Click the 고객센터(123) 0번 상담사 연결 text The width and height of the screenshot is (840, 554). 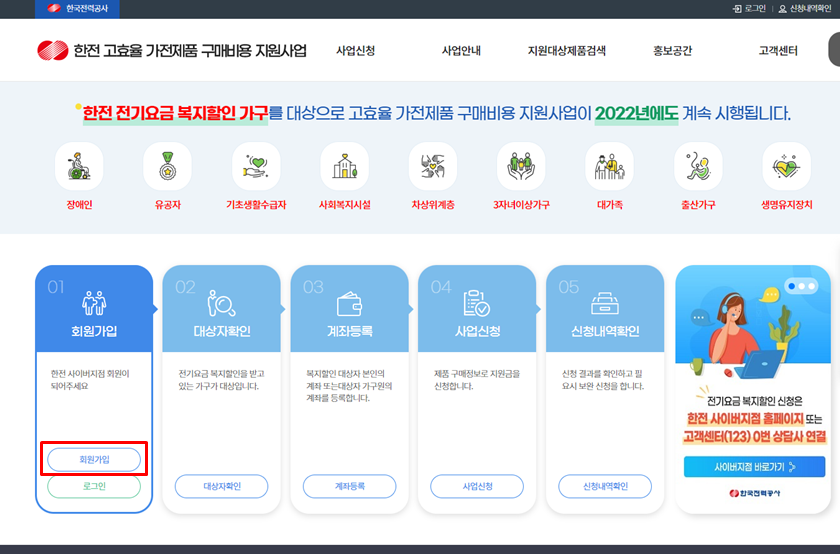(754, 437)
